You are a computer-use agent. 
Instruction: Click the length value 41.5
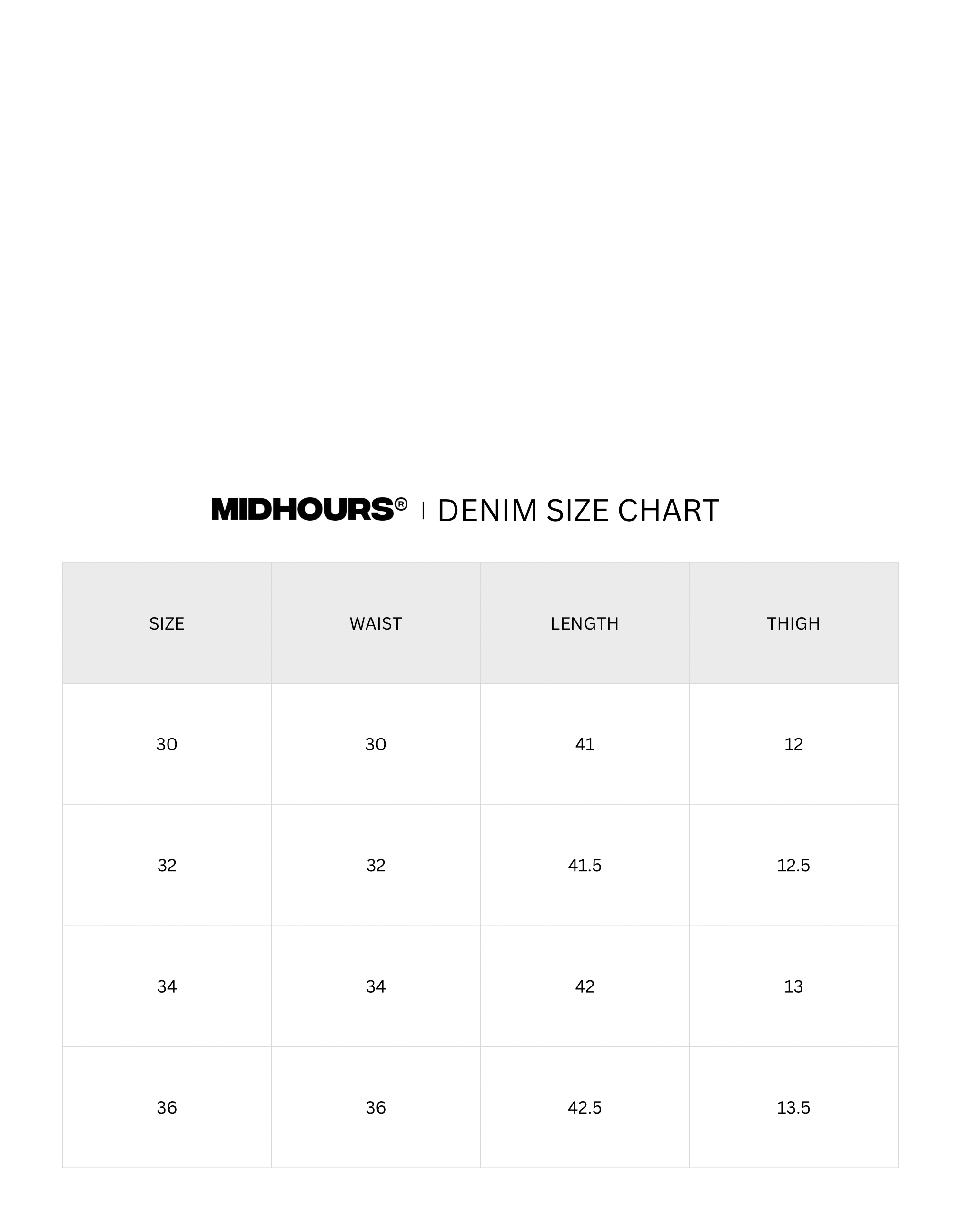(x=585, y=865)
